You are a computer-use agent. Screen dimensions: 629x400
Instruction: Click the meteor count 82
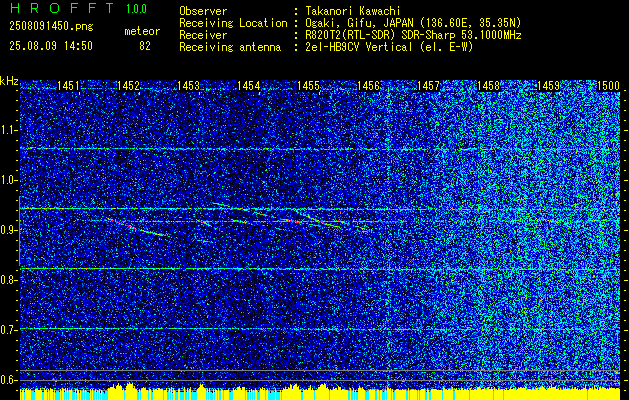click(x=145, y=46)
